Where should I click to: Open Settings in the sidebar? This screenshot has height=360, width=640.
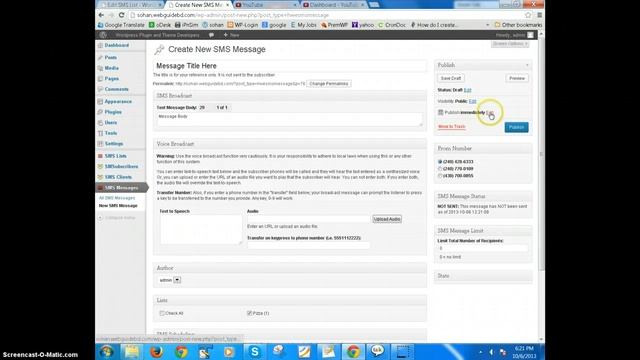click(x=114, y=144)
